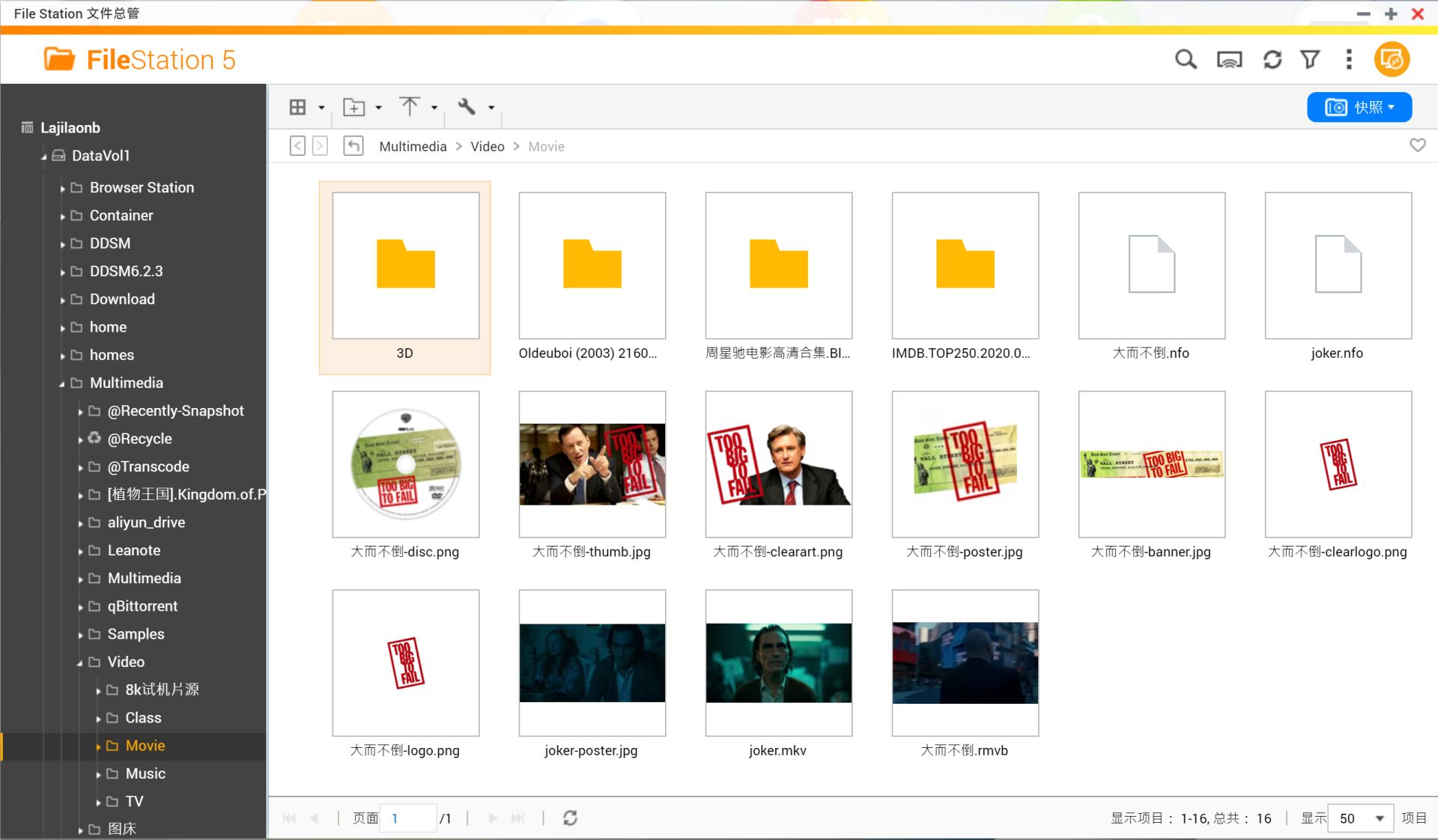This screenshot has height=840, width=1438.
Task: Add Movie folder to favorites with heart icon
Action: 1417,145
